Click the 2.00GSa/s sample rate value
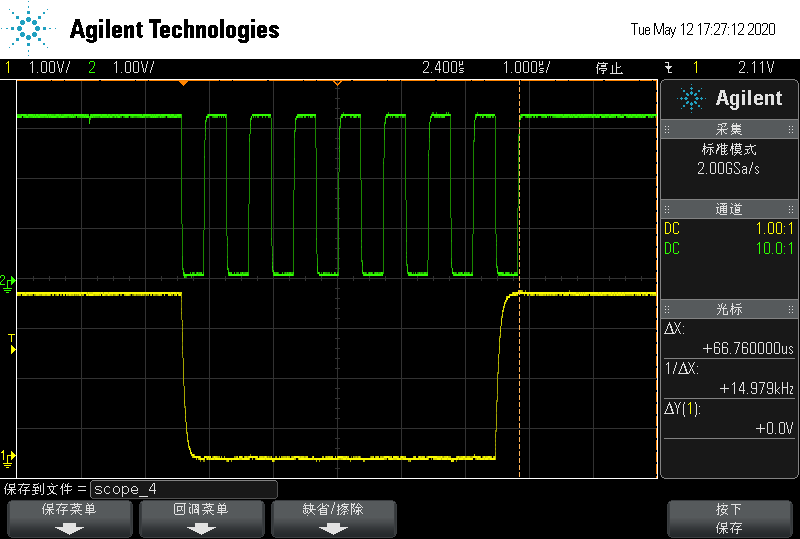 729,168
